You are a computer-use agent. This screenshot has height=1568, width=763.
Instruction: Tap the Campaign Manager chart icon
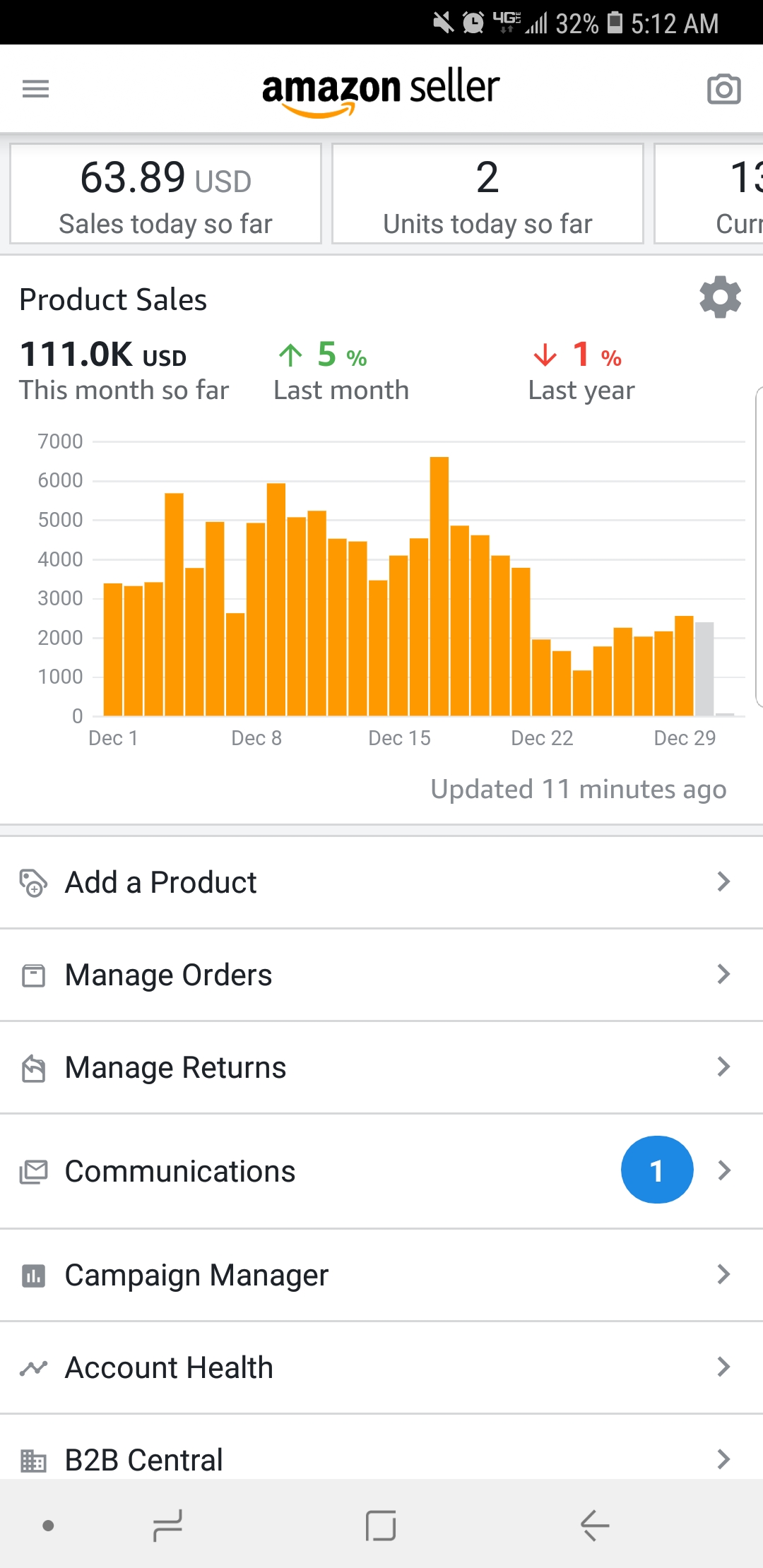tap(33, 1276)
